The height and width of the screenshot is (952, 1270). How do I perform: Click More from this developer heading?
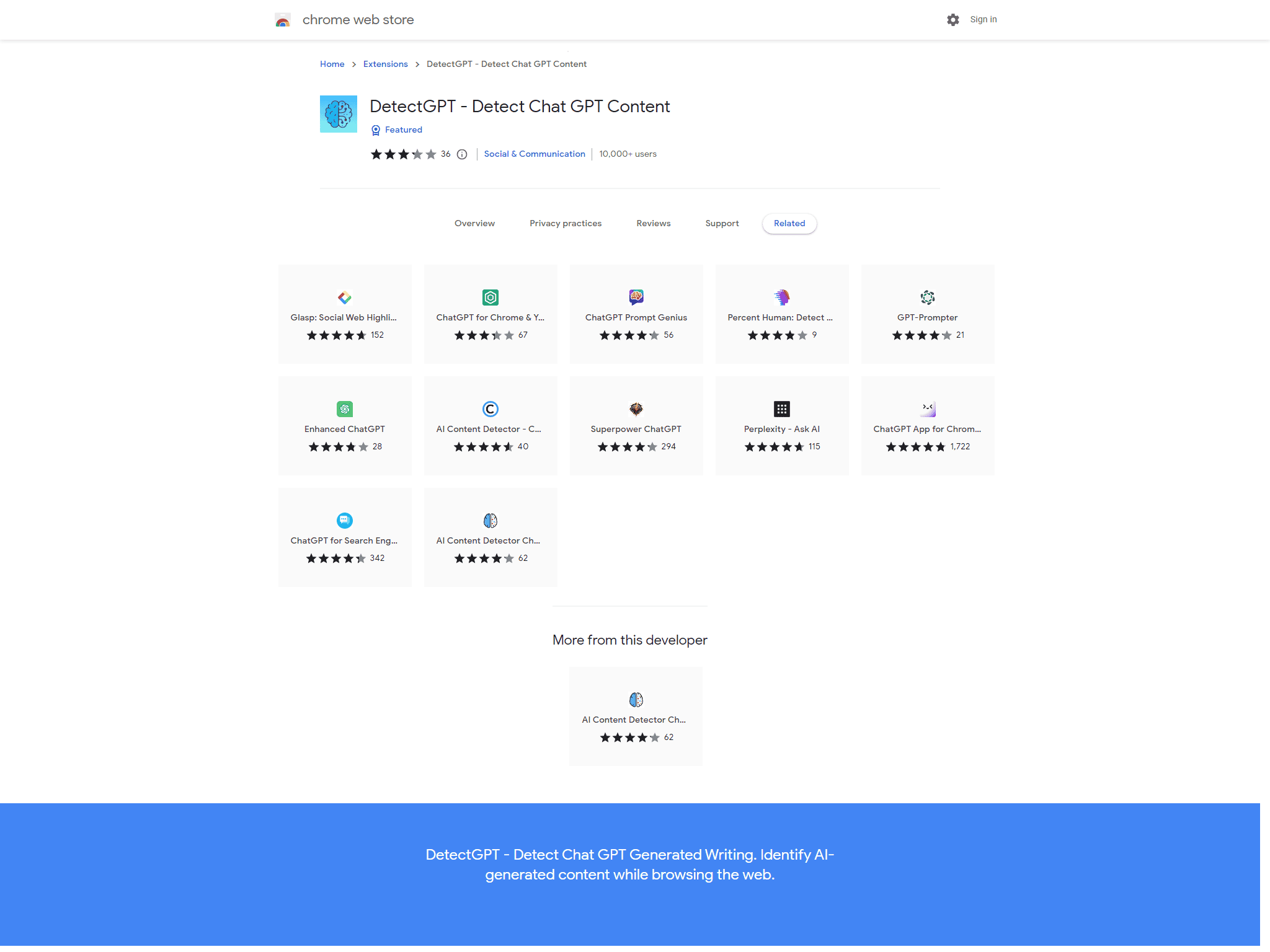pyautogui.click(x=630, y=640)
